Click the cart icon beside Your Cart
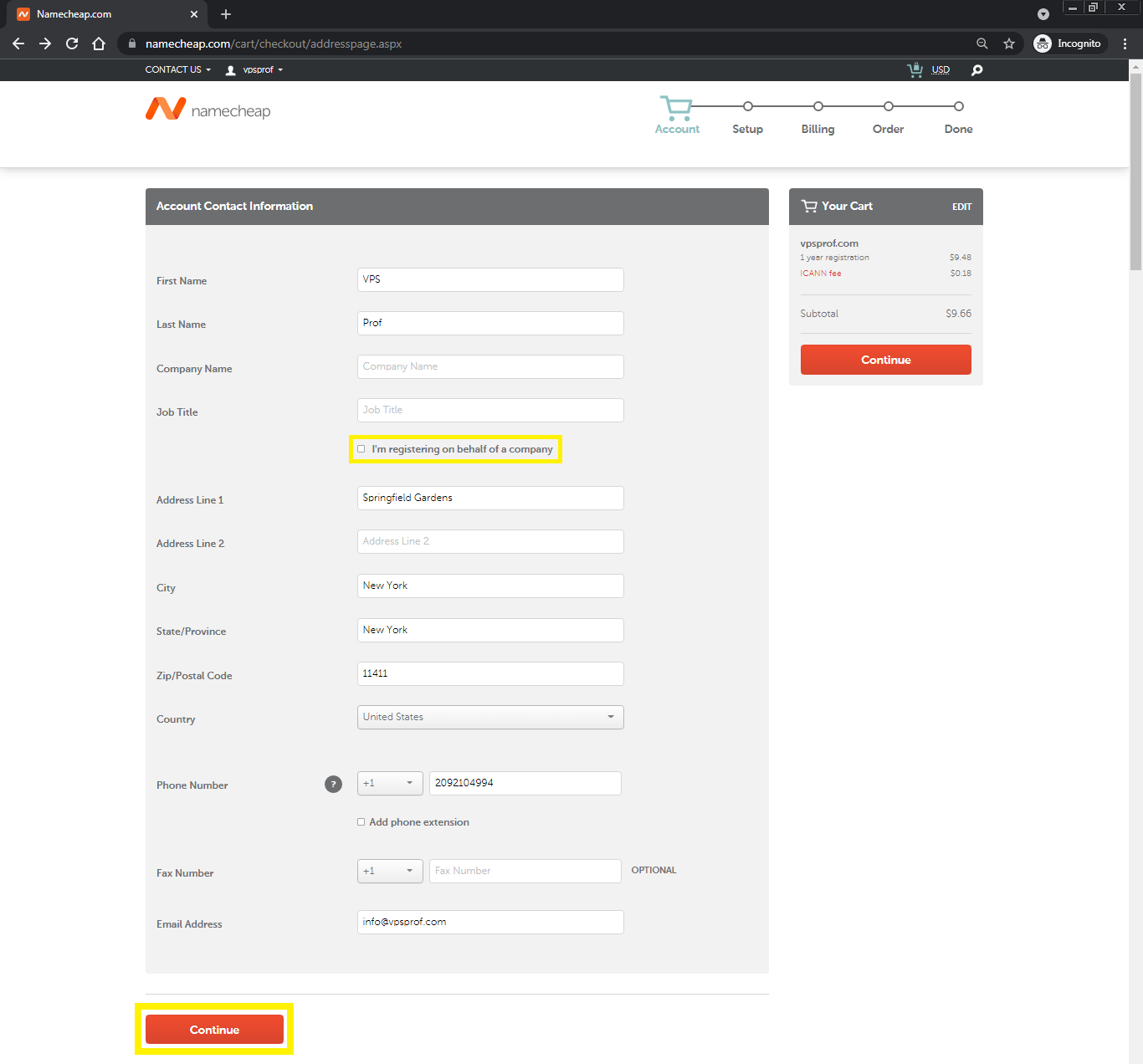Screen dimensions: 1143x1064 click(809, 206)
